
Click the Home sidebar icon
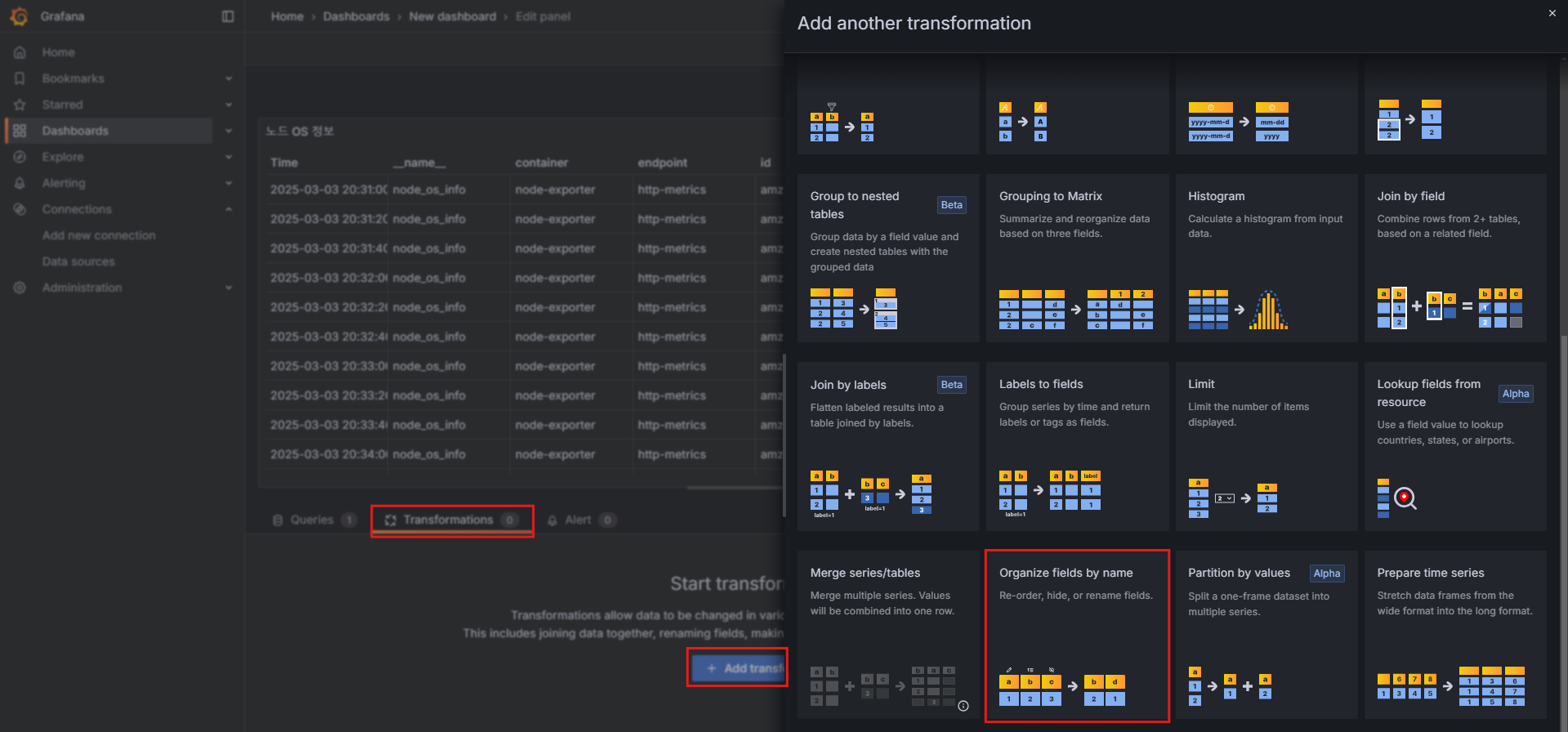coord(20,52)
